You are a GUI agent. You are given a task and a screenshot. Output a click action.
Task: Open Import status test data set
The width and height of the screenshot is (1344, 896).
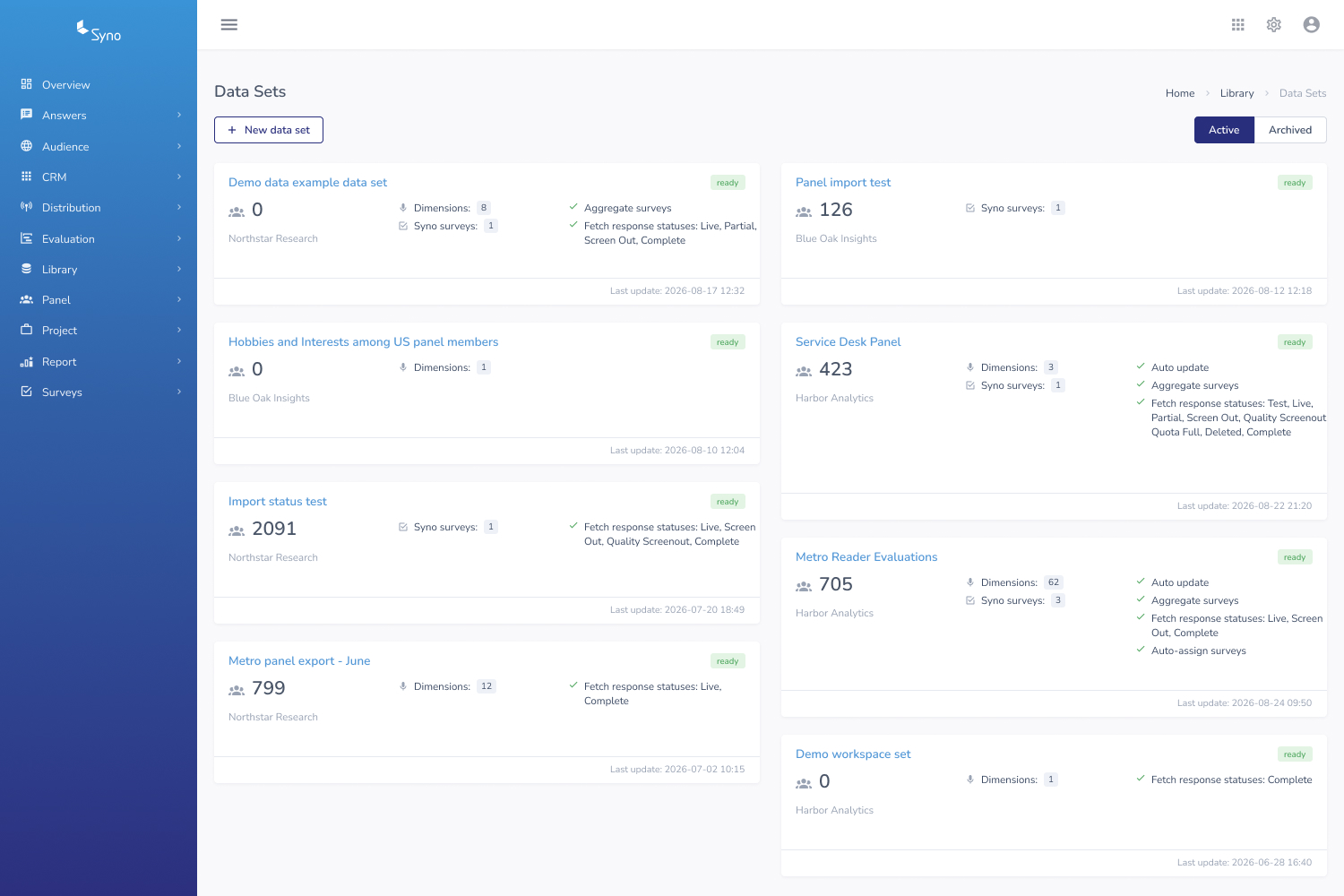278,501
